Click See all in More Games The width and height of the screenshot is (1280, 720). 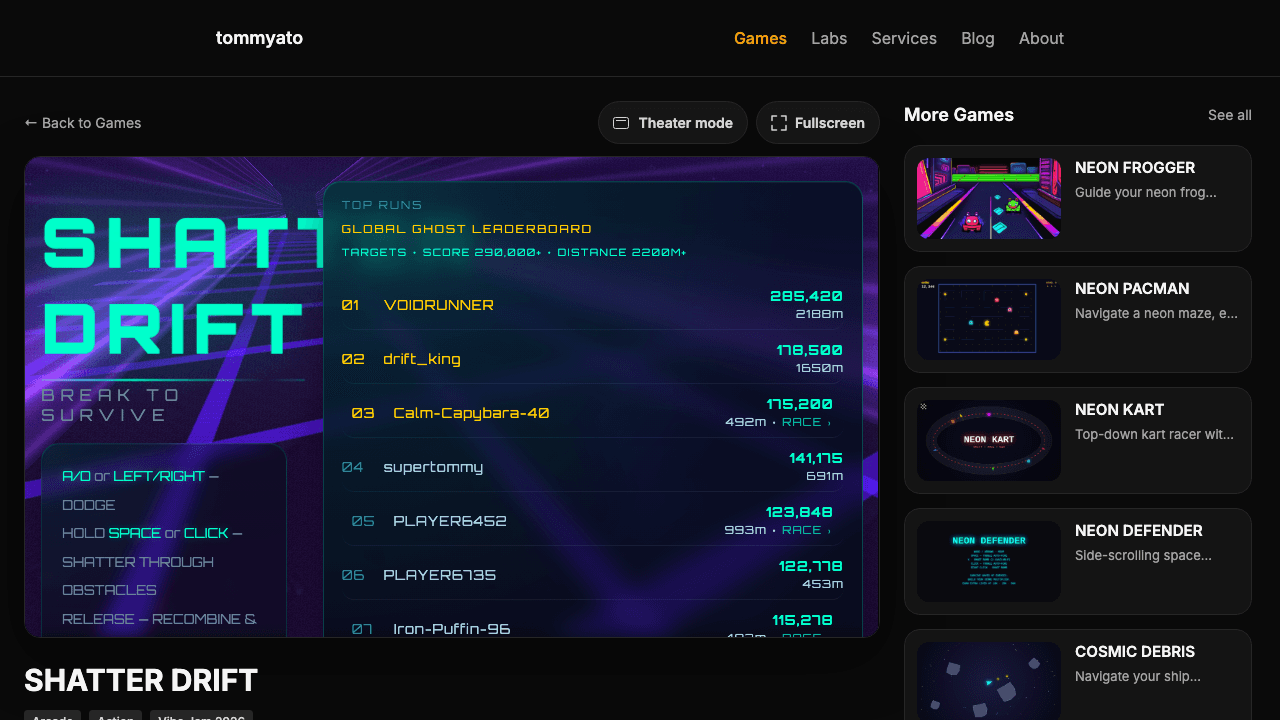pos(1229,115)
